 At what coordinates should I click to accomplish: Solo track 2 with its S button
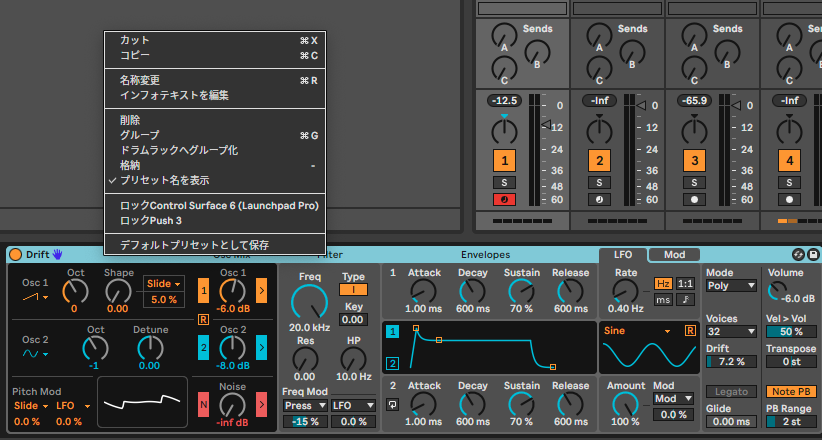point(599,182)
